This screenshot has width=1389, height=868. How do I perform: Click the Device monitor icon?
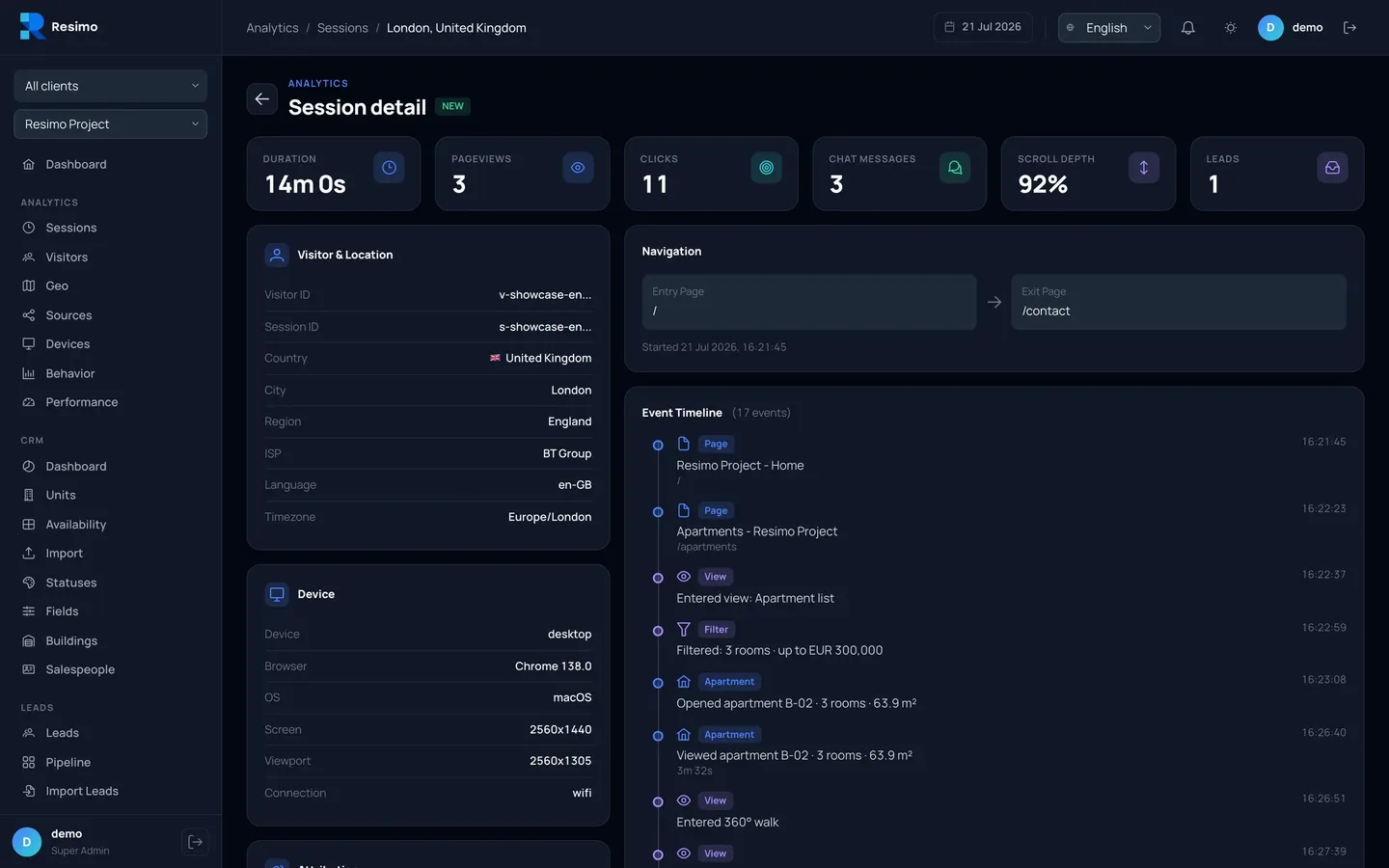[x=277, y=594]
